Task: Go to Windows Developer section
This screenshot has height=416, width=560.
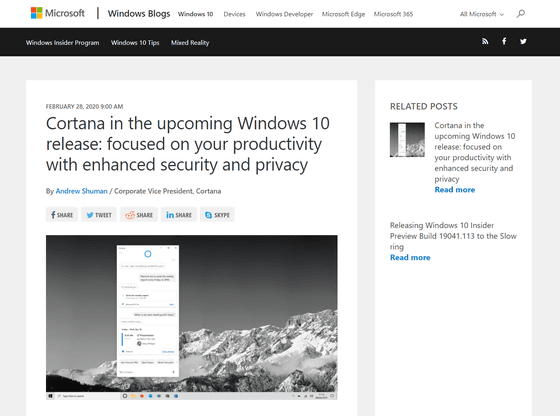Action: [x=284, y=14]
